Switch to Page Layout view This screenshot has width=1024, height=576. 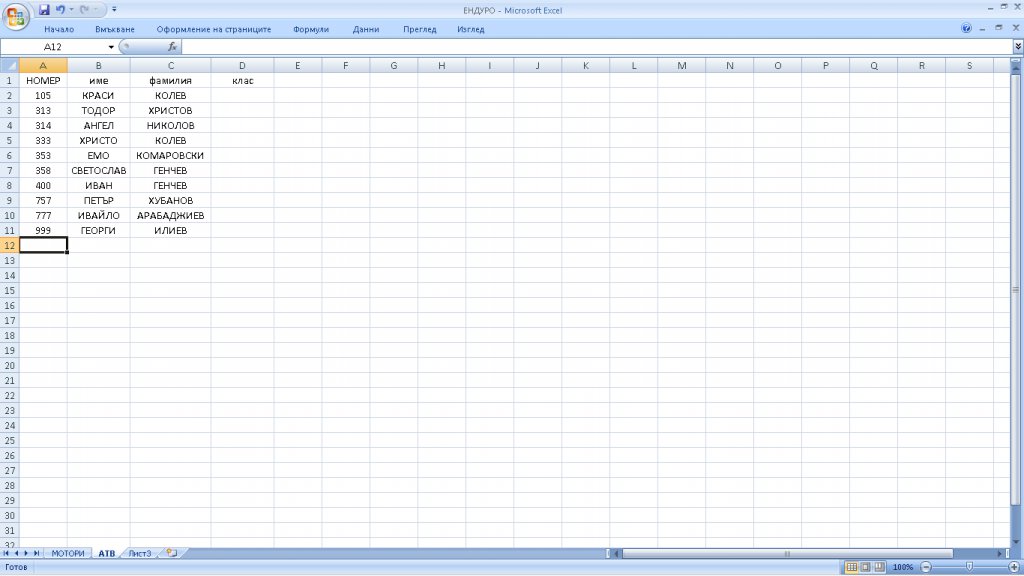pyautogui.click(x=865, y=567)
